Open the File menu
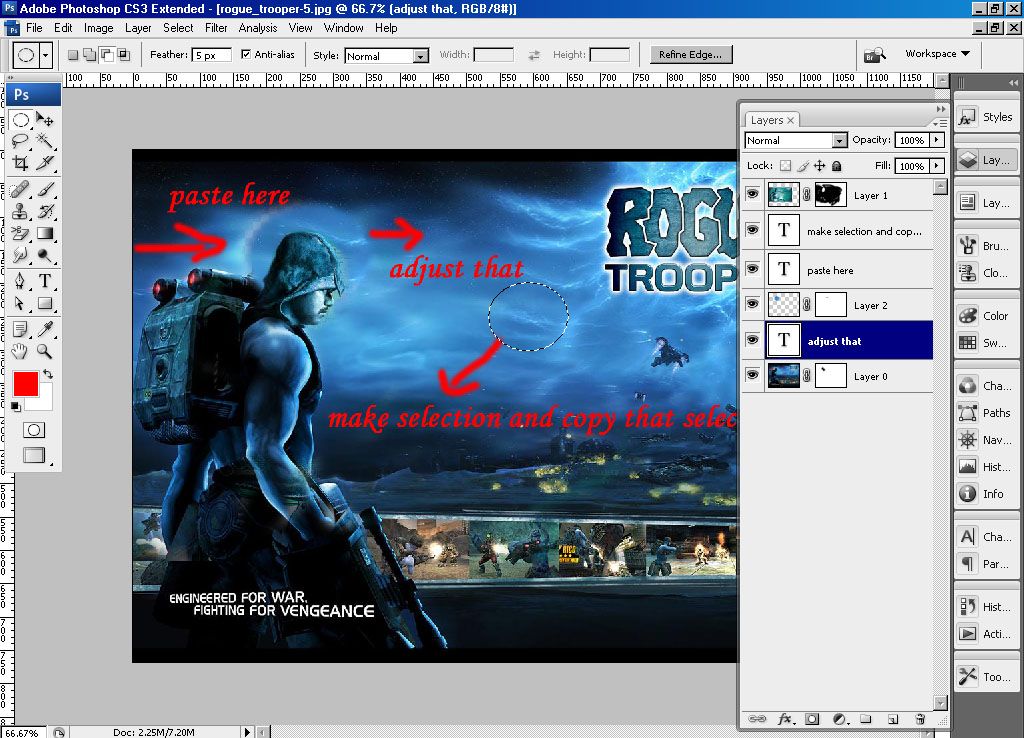The image size is (1024, 738). point(34,28)
